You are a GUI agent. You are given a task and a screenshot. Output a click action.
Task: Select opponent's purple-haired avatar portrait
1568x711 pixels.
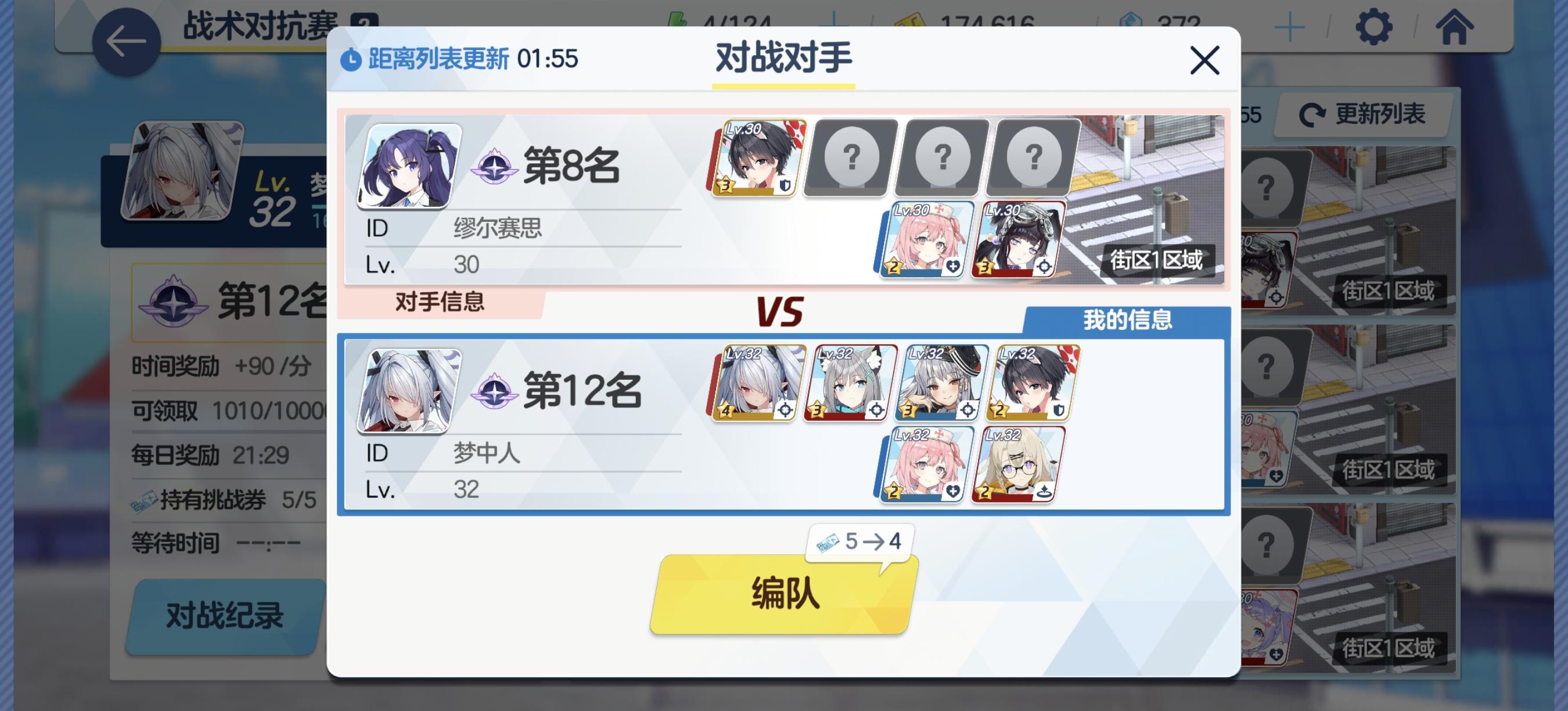(409, 166)
